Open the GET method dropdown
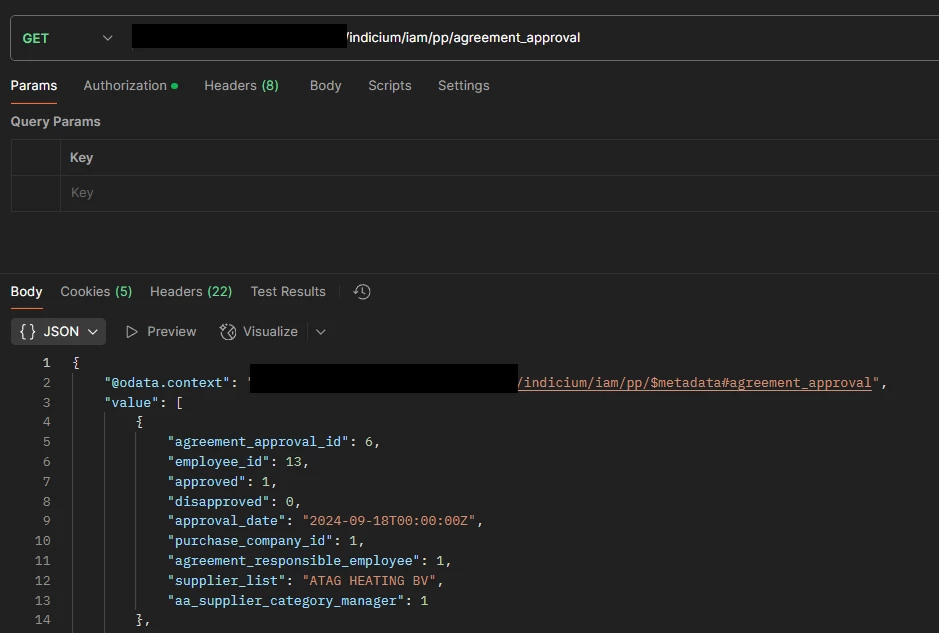Viewport: 939px width, 633px height. click(67, 38)
